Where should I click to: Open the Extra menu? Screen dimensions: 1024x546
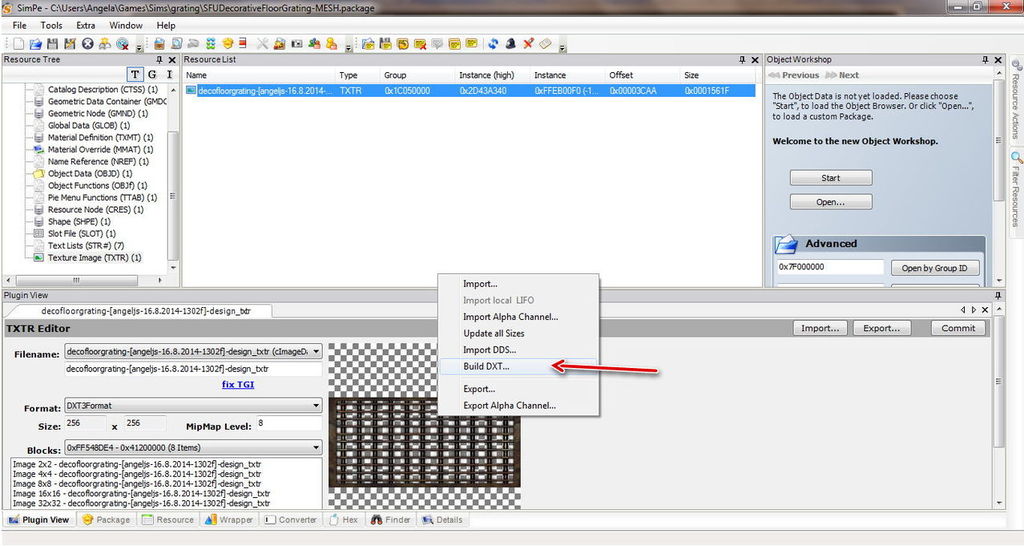pos(86,25)
